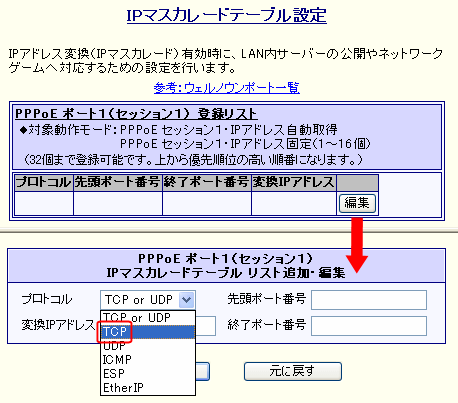458x403 pixels.
Task: Click the 元に戻す button
Action: coord(293,371)
